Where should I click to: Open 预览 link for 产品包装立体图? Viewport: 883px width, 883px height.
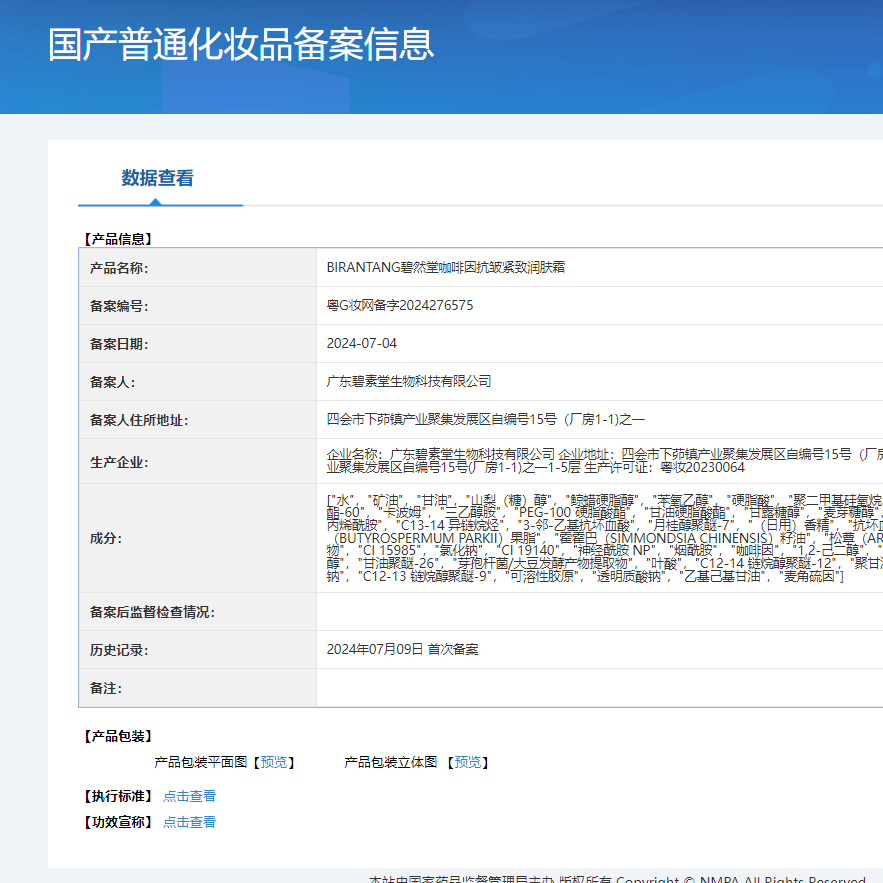point(467,762)
